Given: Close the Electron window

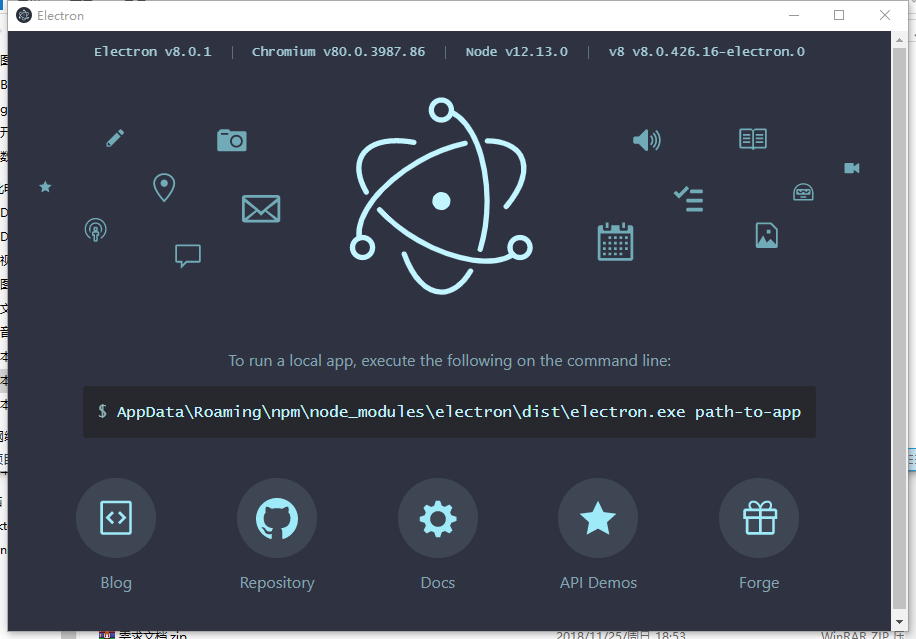Looking at the screenshot, I should (884, 15).
